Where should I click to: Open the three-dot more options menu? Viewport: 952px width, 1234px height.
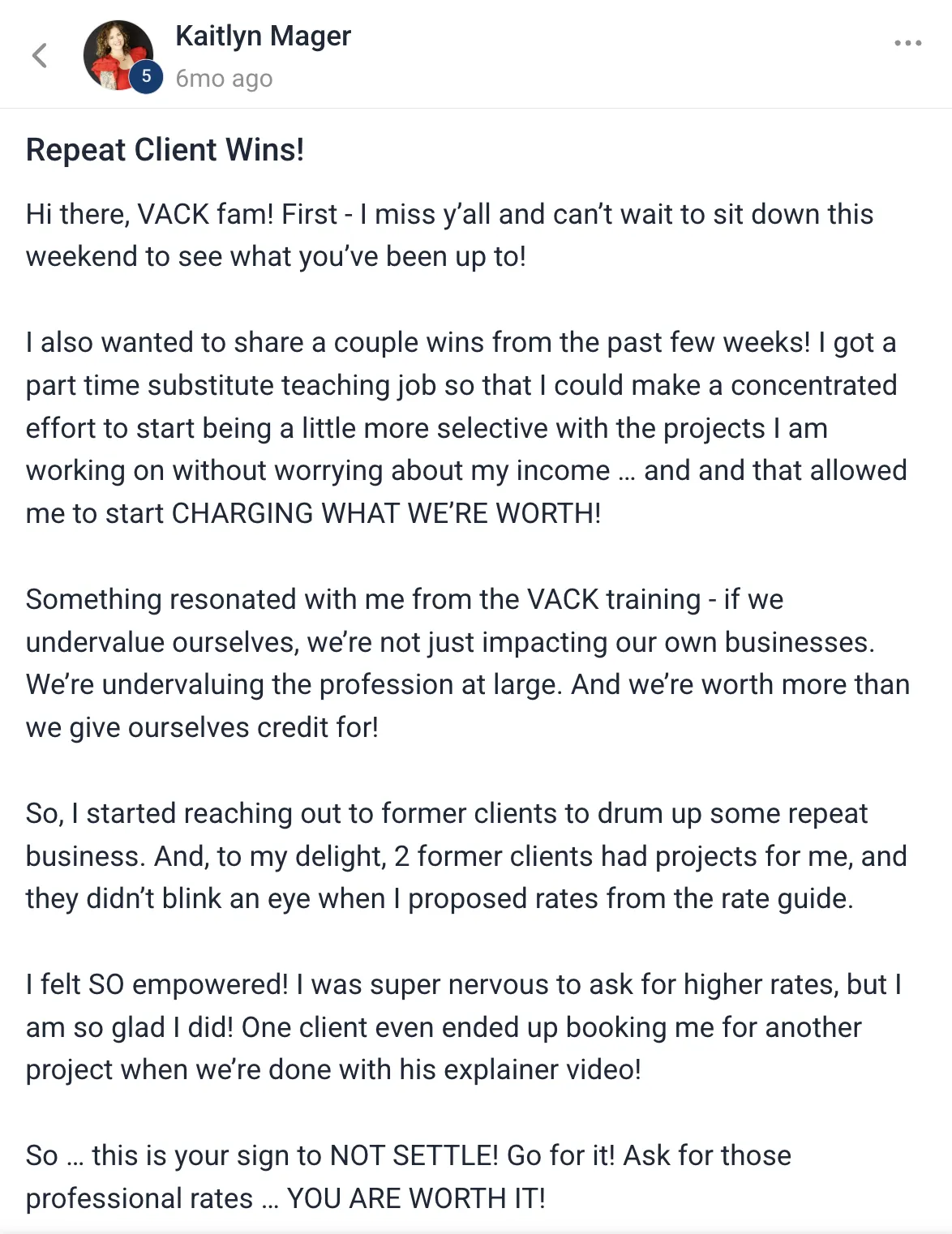point(907,43)
